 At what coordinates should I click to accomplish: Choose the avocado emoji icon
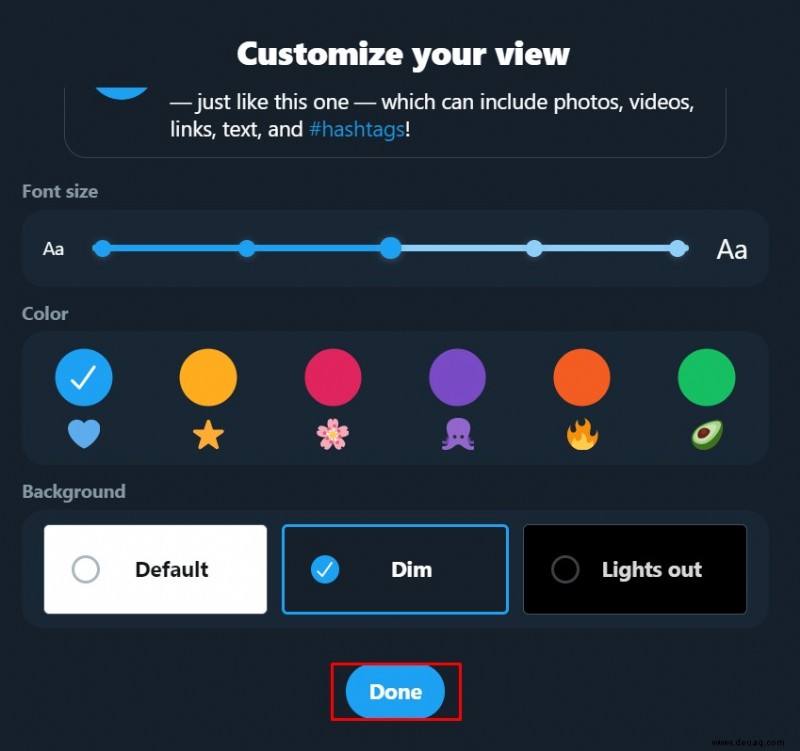click(x=707, y=434)
